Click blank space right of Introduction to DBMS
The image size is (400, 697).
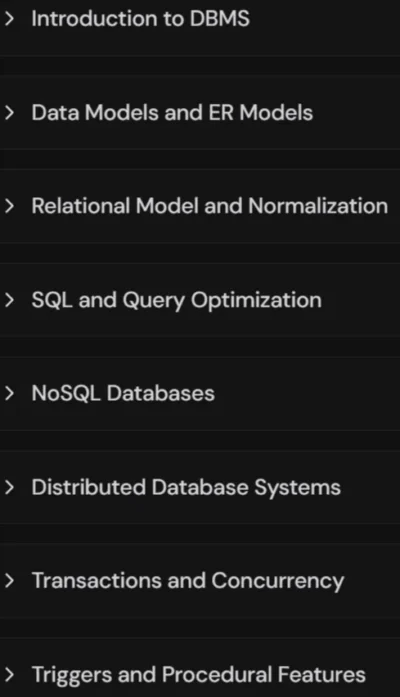click(x=324, y=19)
